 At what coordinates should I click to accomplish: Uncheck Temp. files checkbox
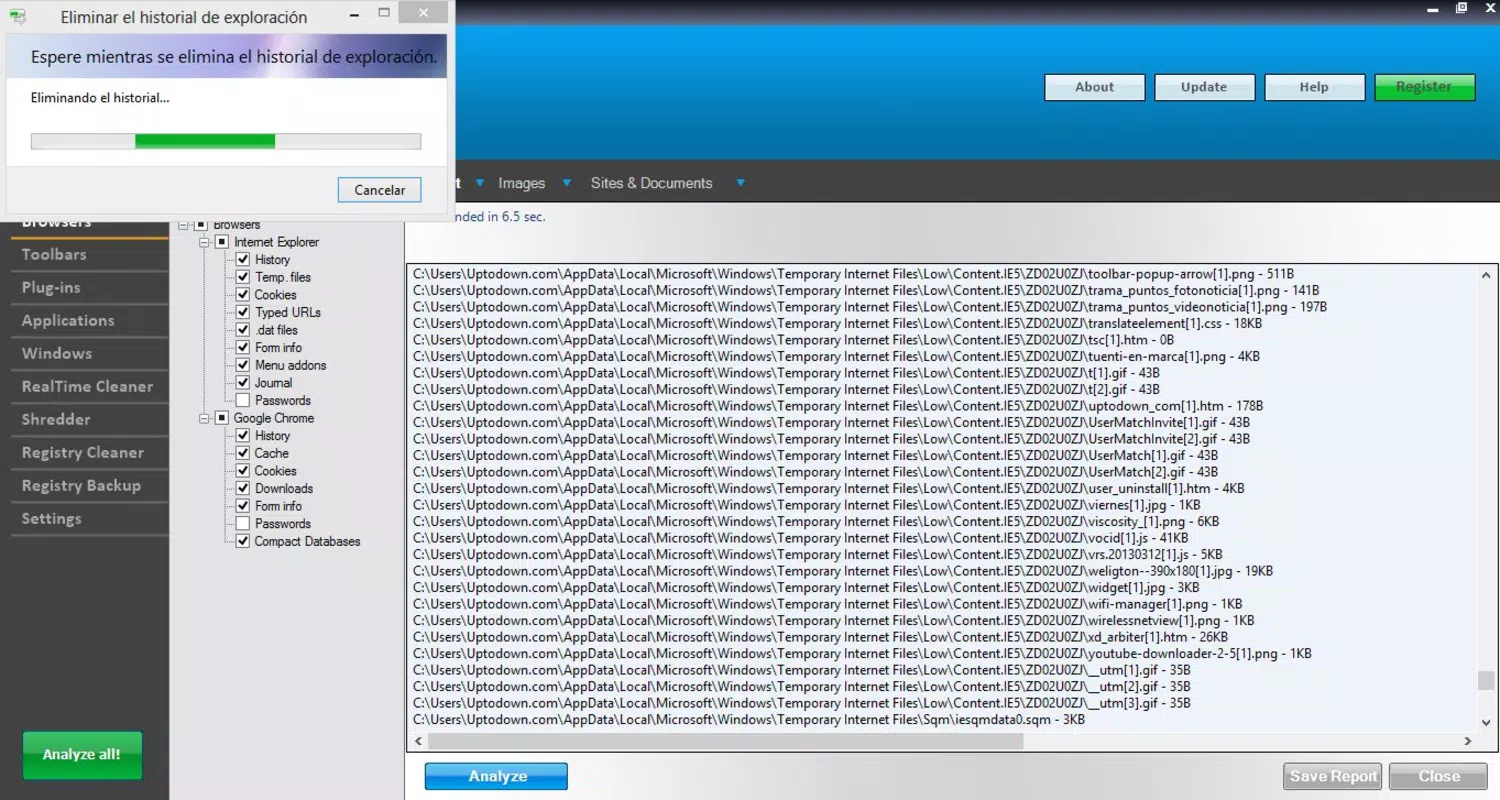pyautogui.click(x=242, y=277)
